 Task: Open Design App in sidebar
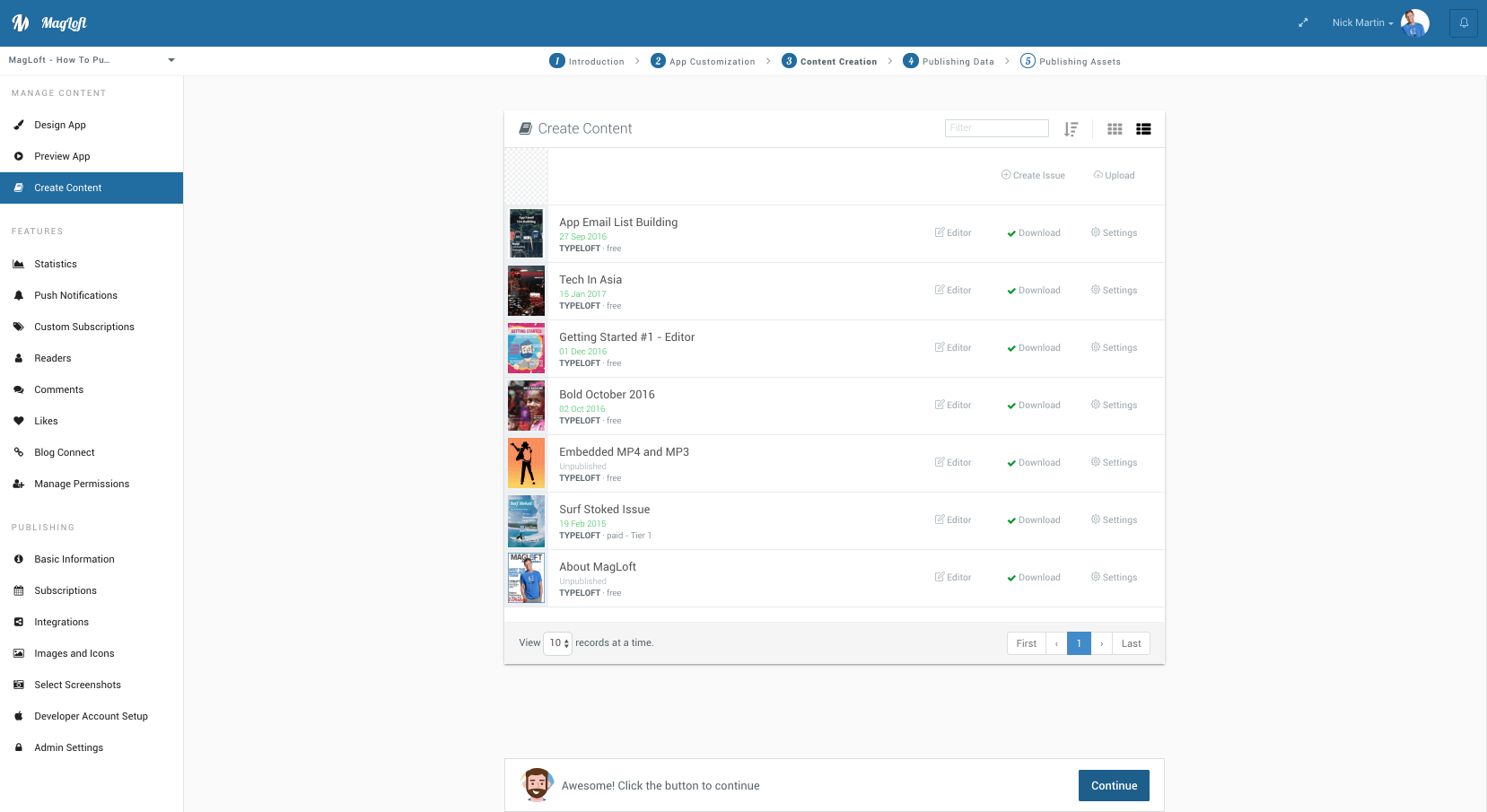[92, 125]
